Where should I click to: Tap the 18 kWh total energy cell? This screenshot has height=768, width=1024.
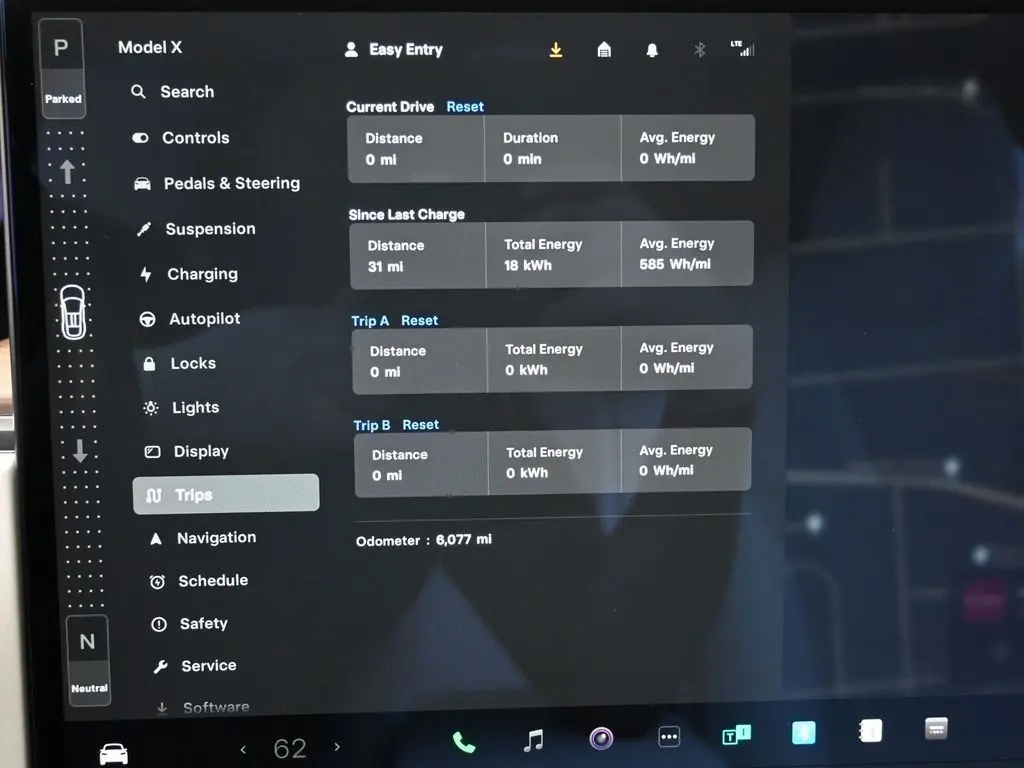[x=554, y=254]
